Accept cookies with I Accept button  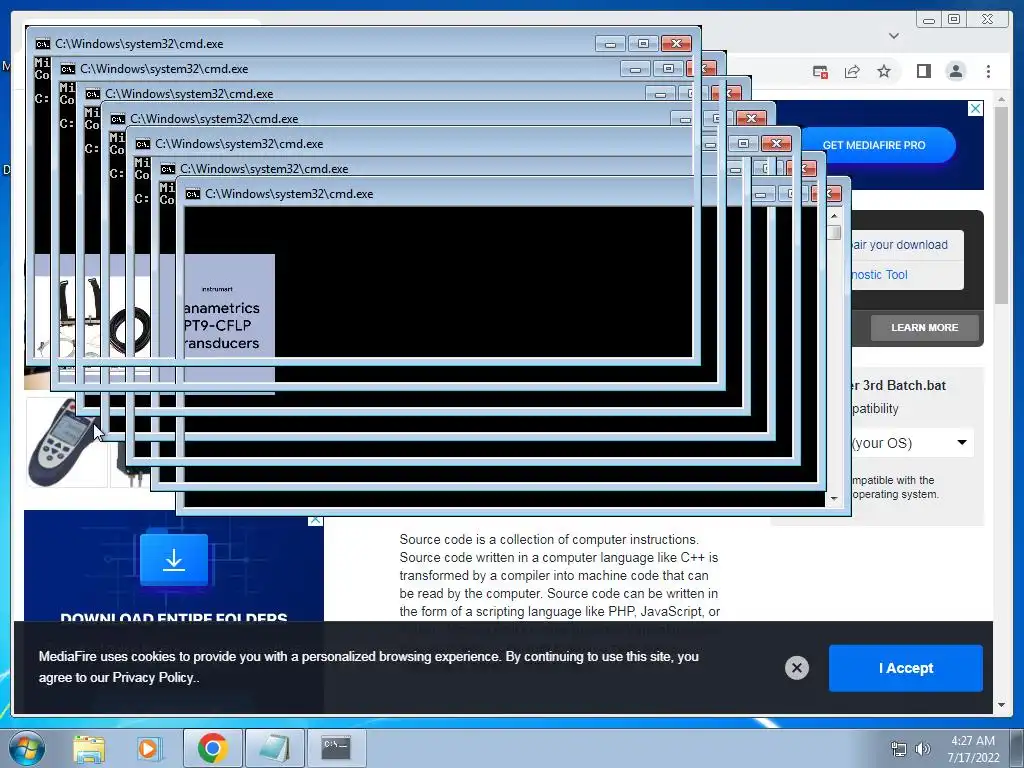point(905,668)
